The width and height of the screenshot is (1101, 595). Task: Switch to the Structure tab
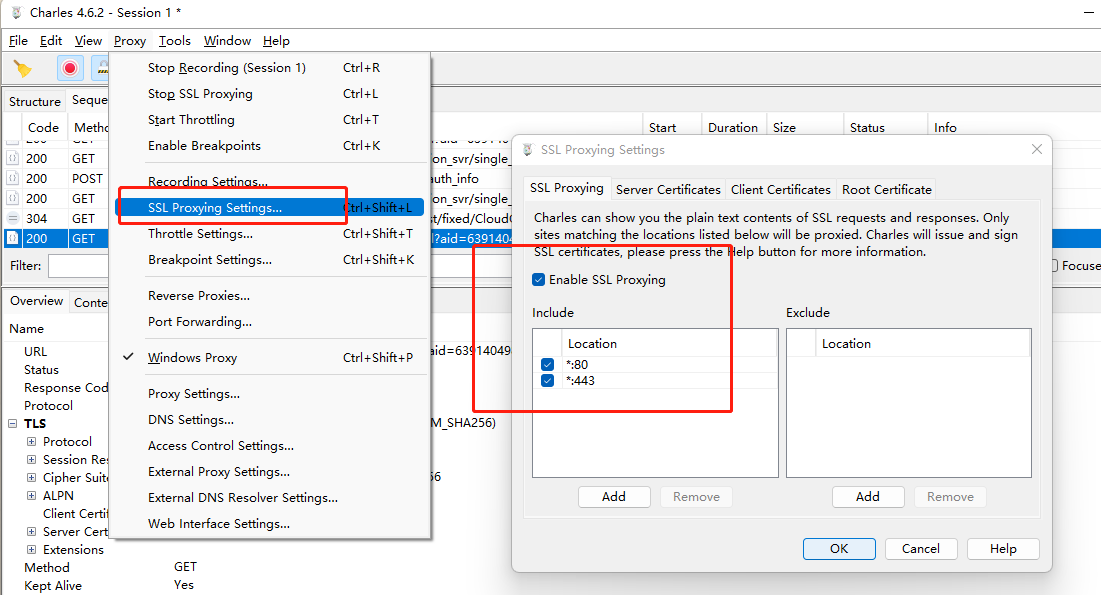[x=34, y=101]
